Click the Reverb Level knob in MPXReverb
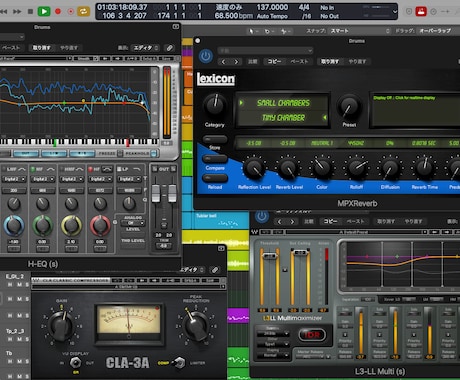 289,168
